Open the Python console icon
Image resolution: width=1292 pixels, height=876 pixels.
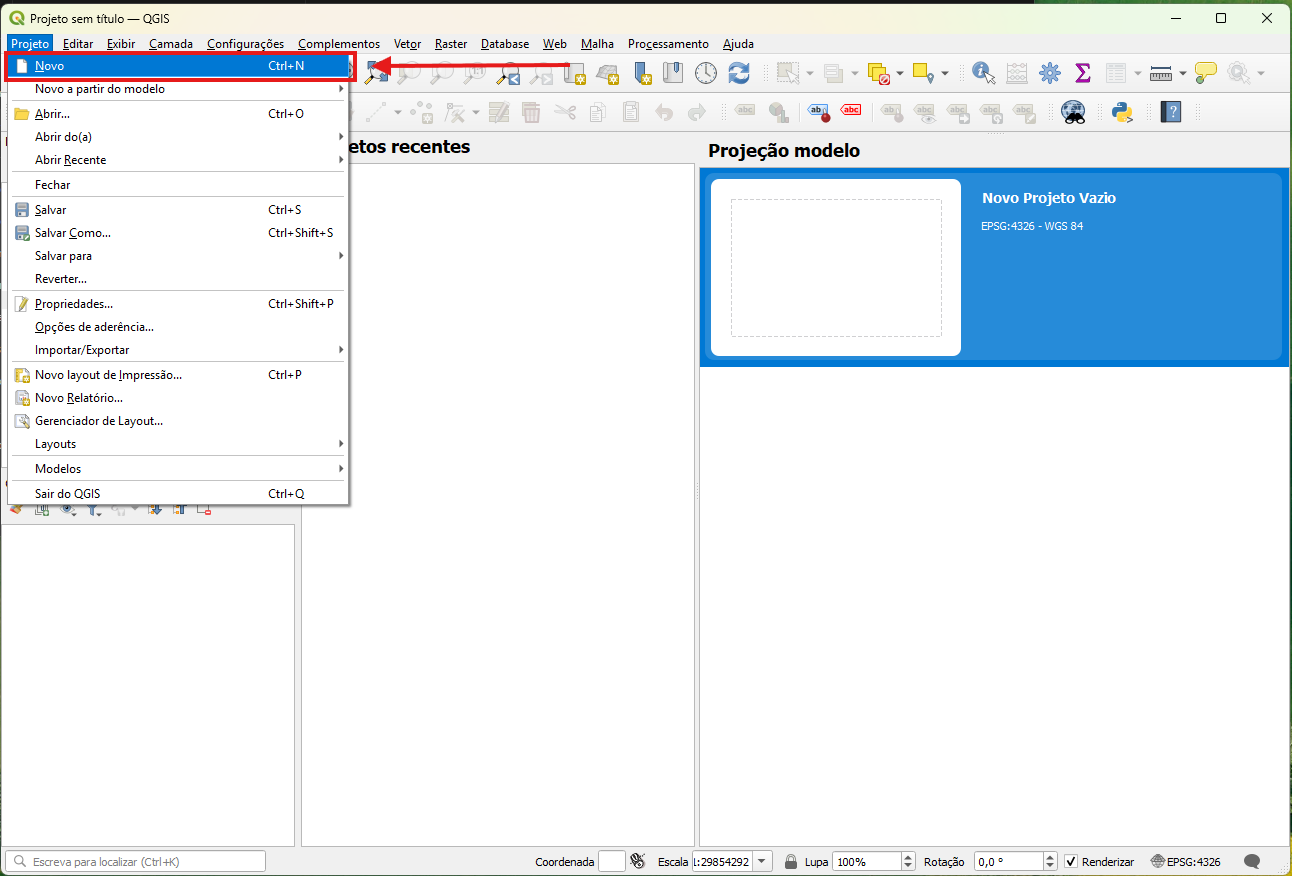(x=1121, y=112)
